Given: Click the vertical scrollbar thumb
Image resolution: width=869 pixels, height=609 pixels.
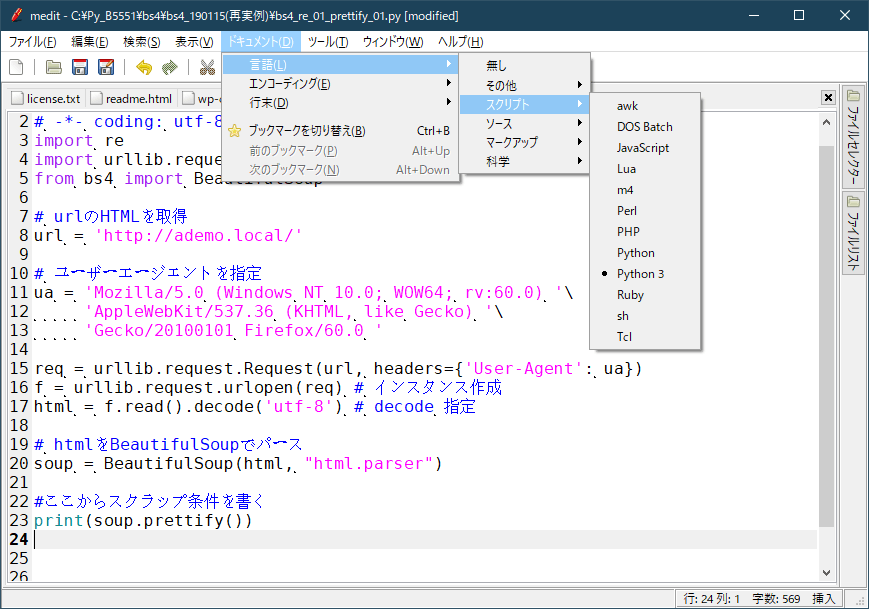Looking at the screenshot, I should tap(826, 336).
